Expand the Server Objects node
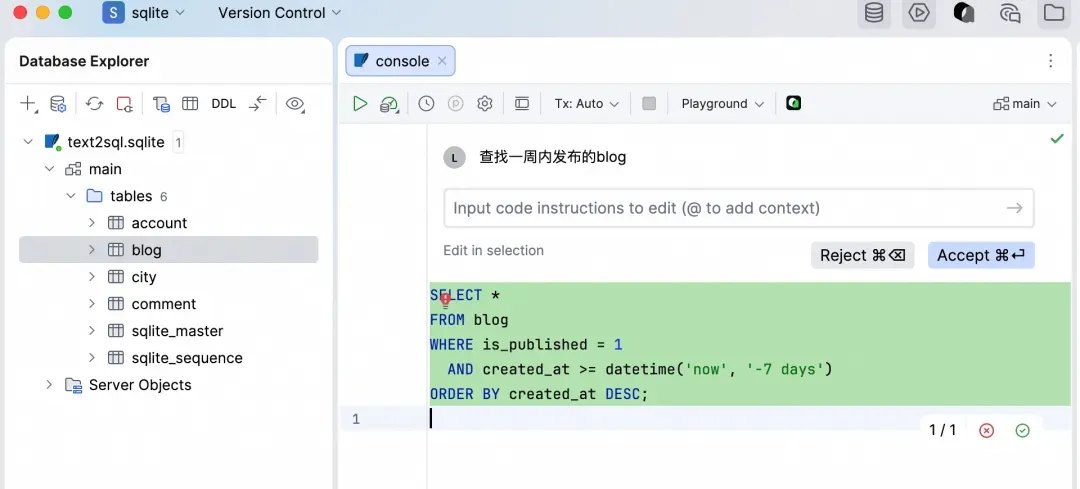This screenshot has height=489, width=1080. point(49,385)
